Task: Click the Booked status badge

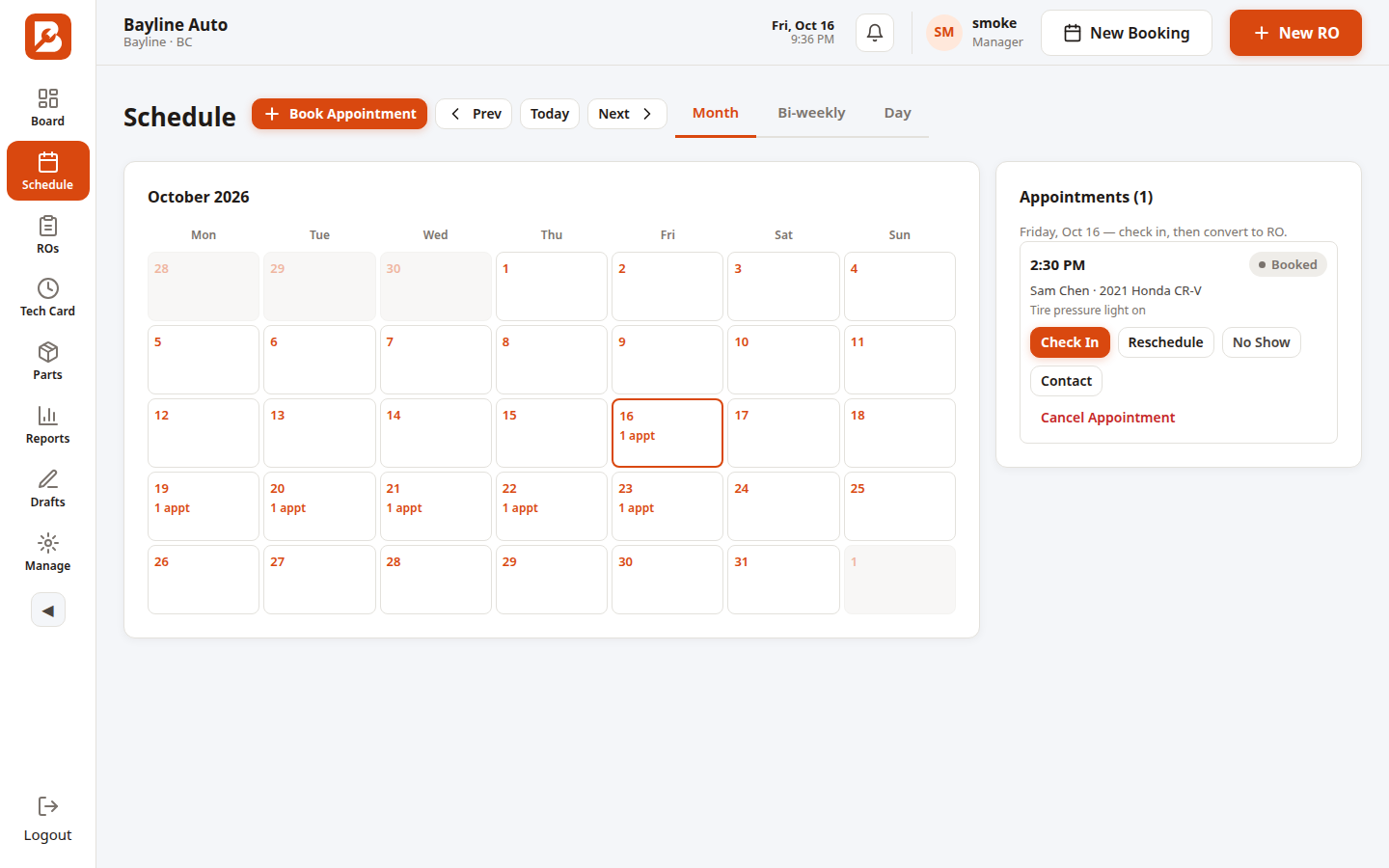Action: [x=1288, y=265]
